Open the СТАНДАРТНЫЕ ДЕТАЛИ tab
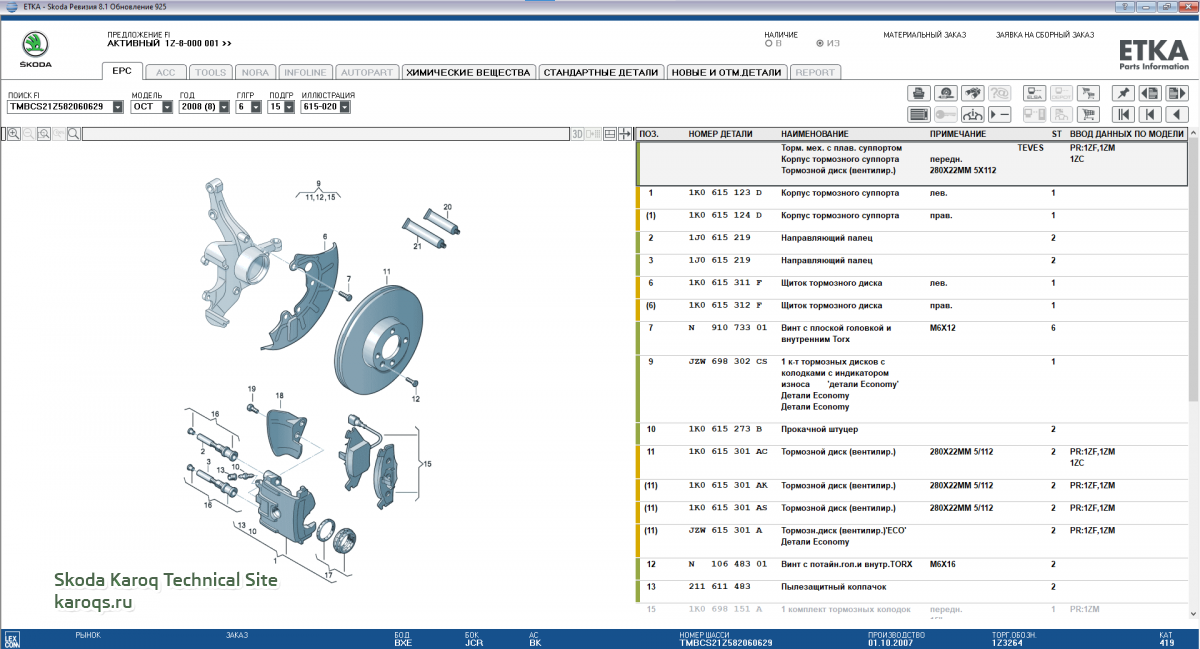 [x=602, y=72]
